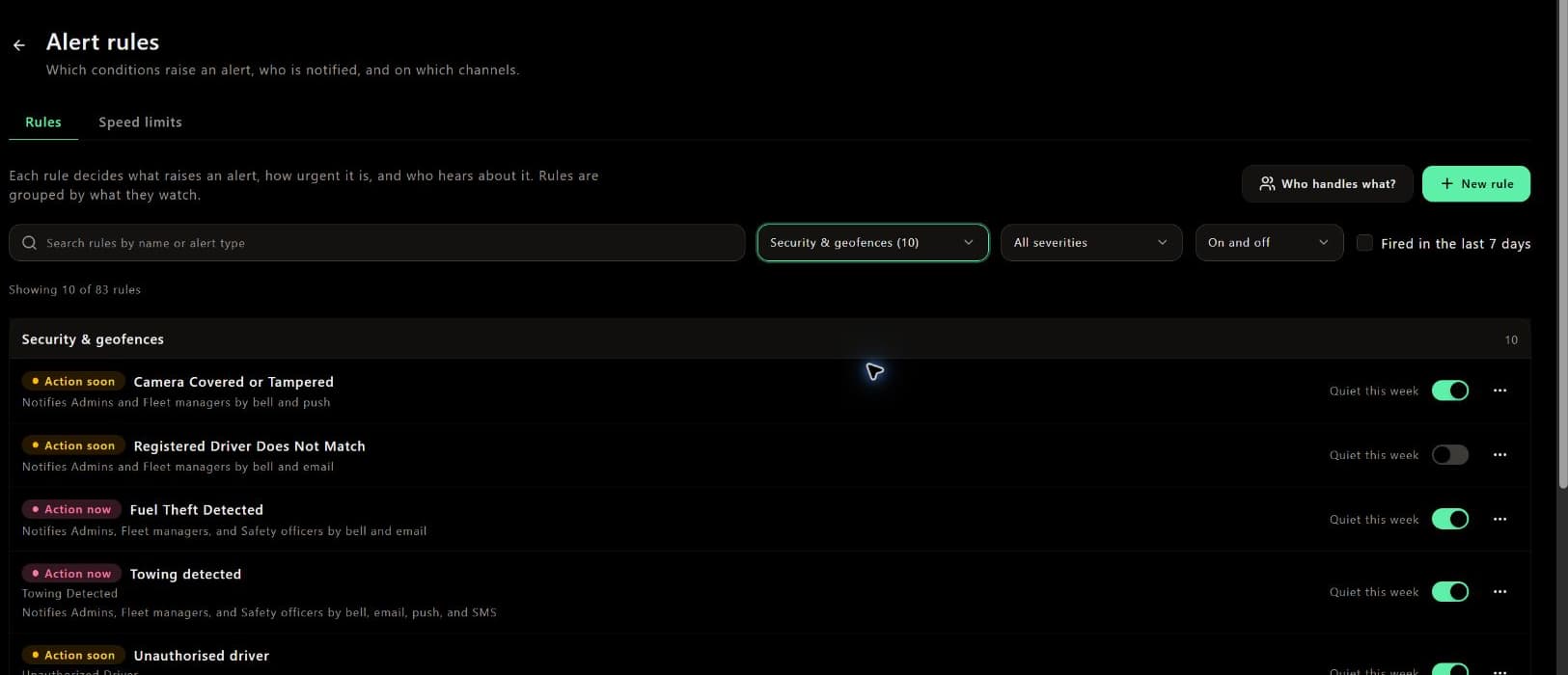Disable the Camera Covered or Tampered rule
Screen dimensions: 1568x675
pos(1449,391)
